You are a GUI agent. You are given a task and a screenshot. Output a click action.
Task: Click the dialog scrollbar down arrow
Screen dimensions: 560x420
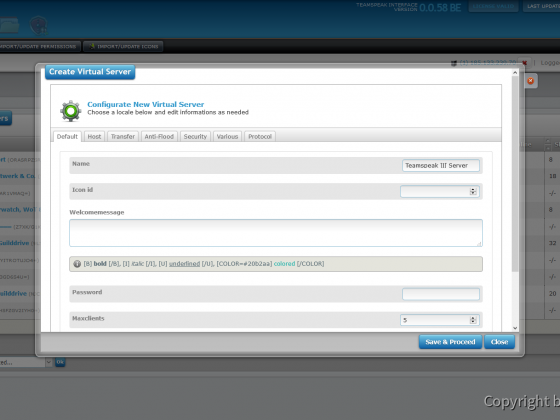tap(515, 328)
